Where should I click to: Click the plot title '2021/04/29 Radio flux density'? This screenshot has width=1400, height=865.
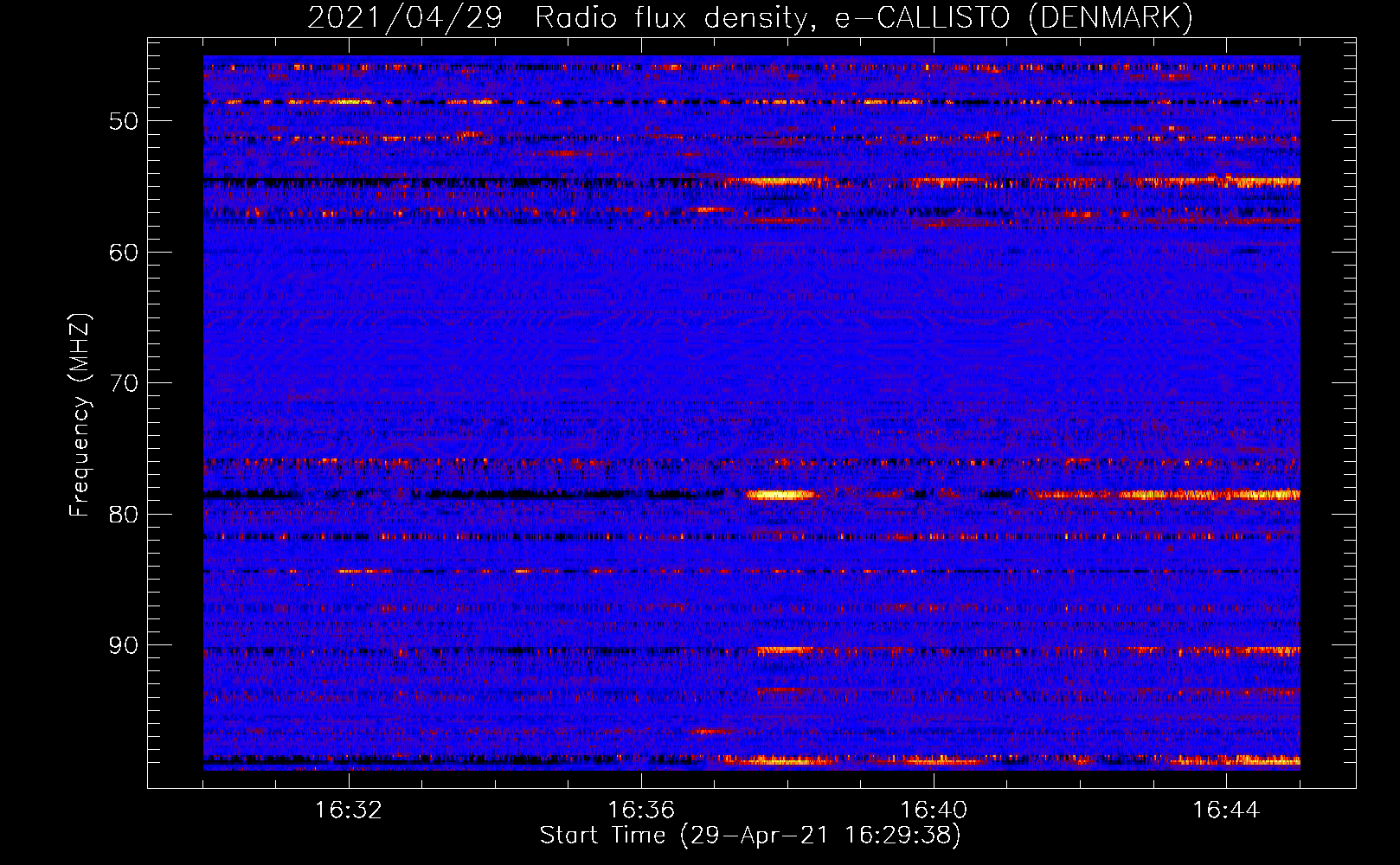[750, 17]
